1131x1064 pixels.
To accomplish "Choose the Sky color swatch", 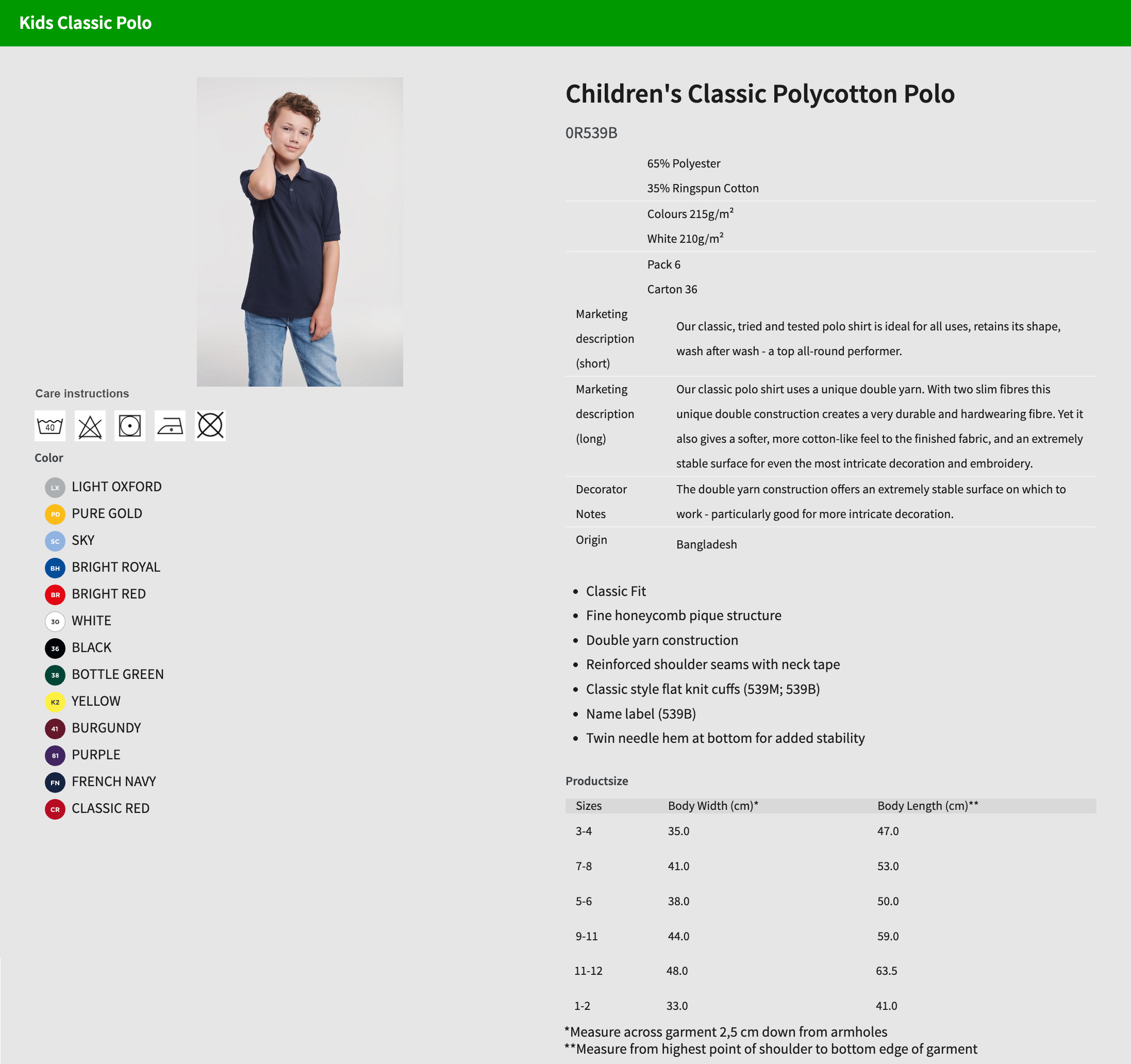I will click(55, 541).
